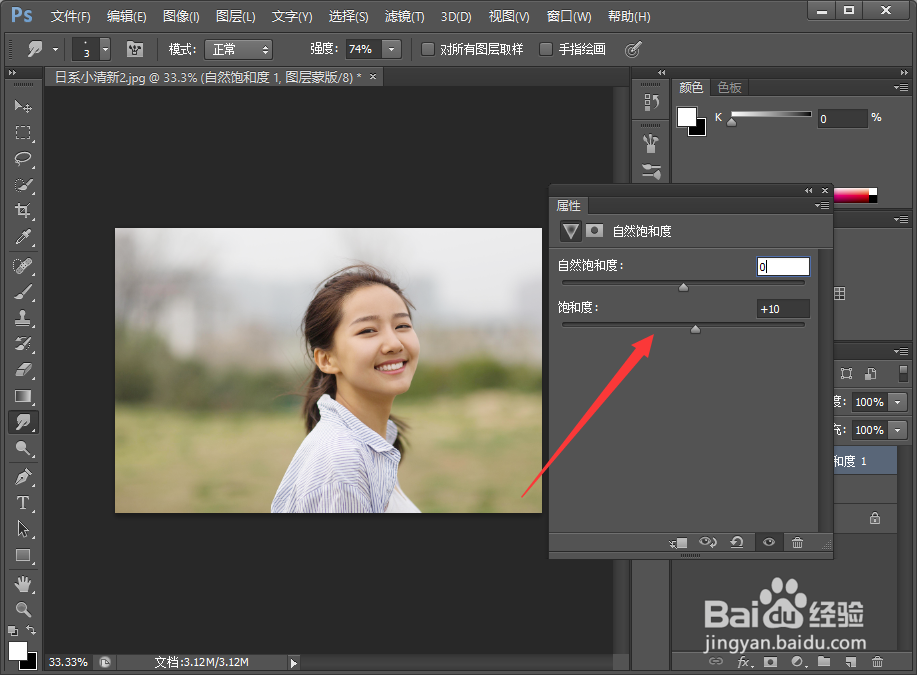Reset adjustment to defaults in Properties
Screen dimensions: 917x675
coord(737,543)
